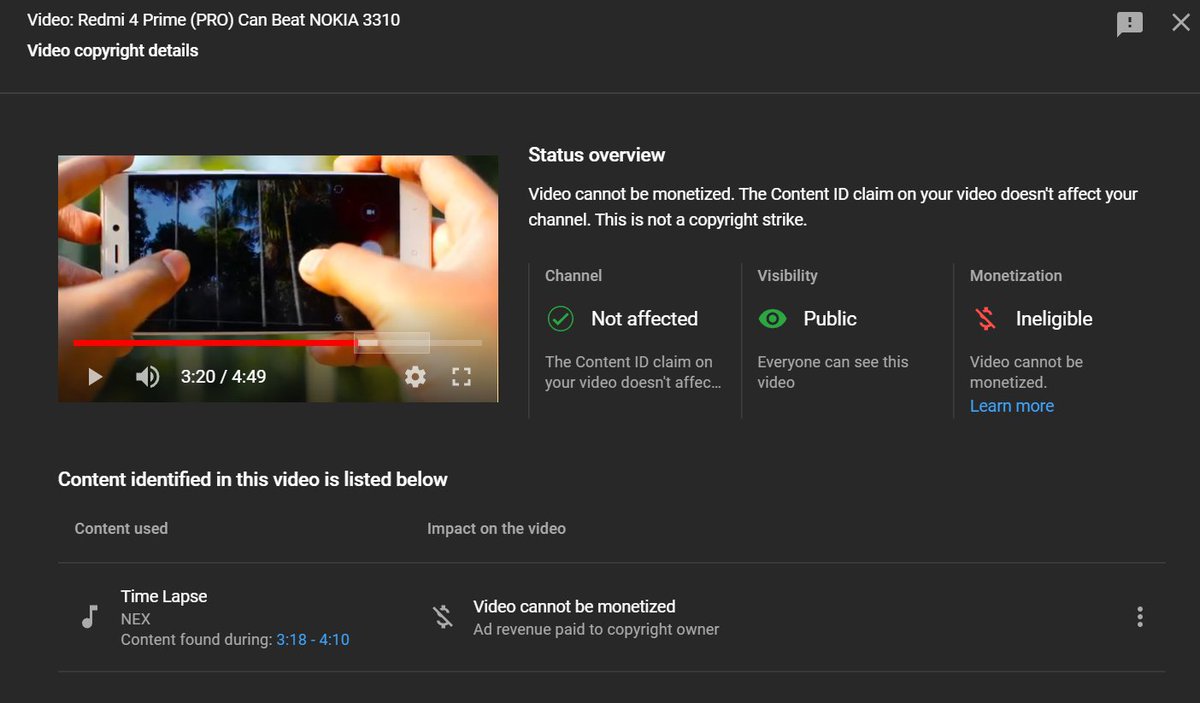
Task: Click the Content used column header
Action: pos(121,528)
